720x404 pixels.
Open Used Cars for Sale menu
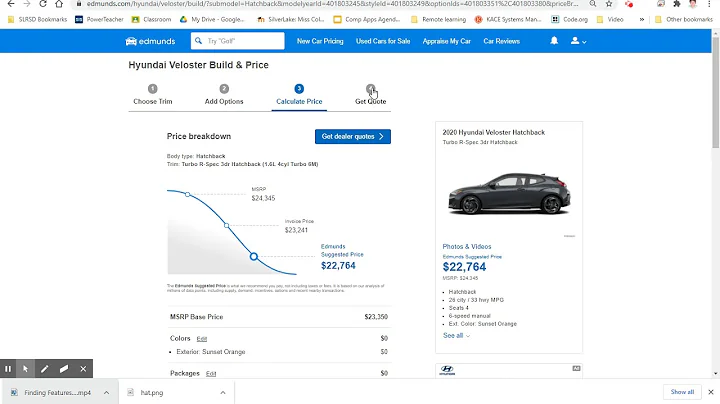tap(383, 41)
